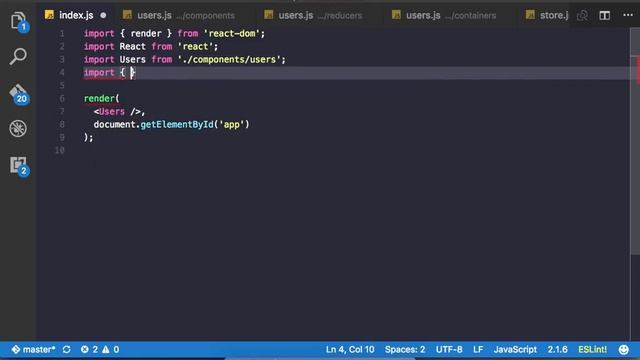Open feedback smiley in status bar

tap(623, 349)
